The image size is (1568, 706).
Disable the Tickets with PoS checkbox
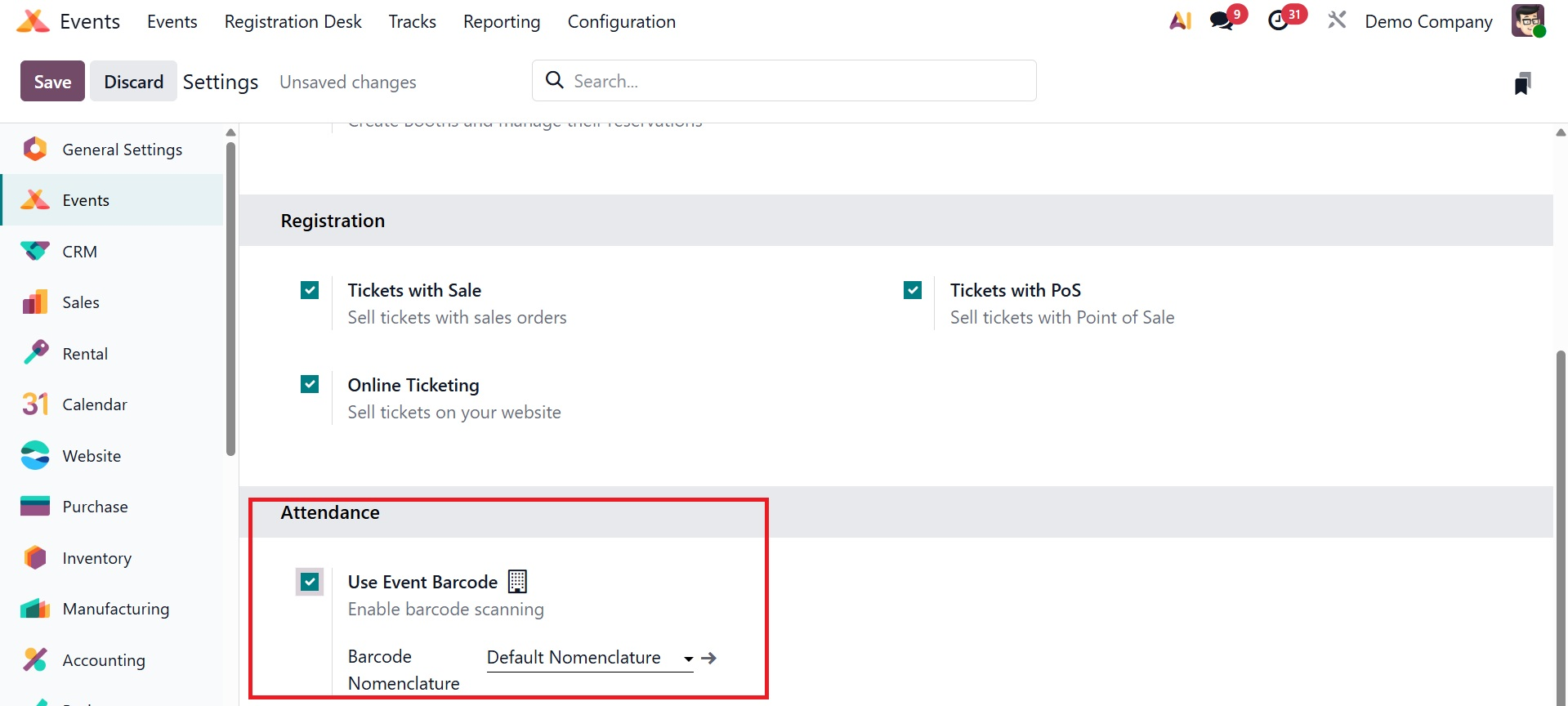[x=913, y=290]
